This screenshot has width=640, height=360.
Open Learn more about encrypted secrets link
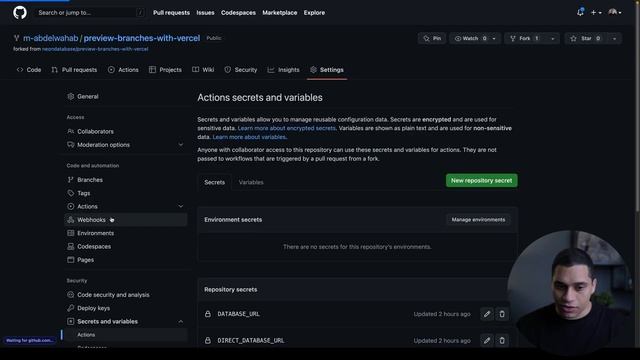pos(287,128)
